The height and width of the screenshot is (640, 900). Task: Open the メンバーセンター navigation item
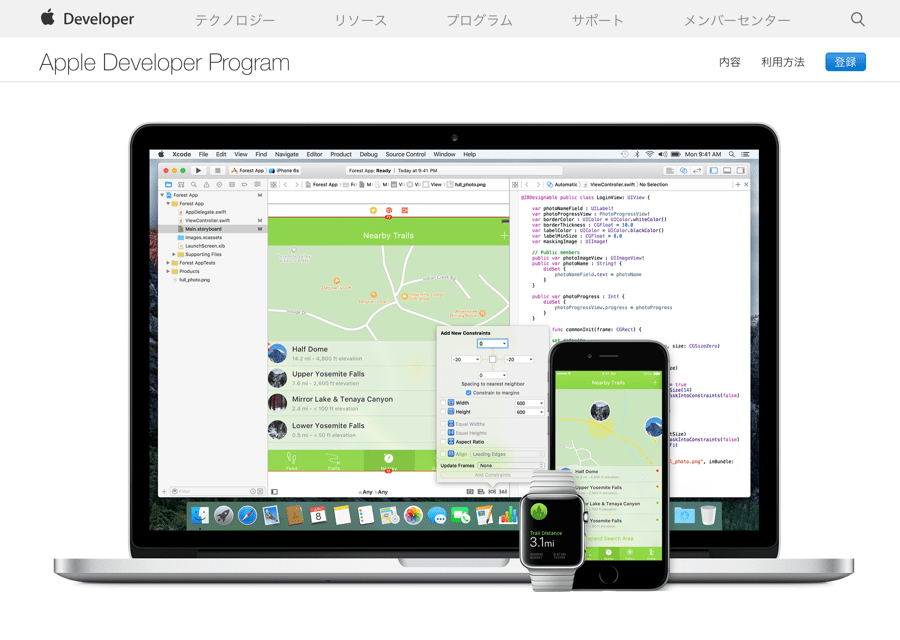(737, 20)
